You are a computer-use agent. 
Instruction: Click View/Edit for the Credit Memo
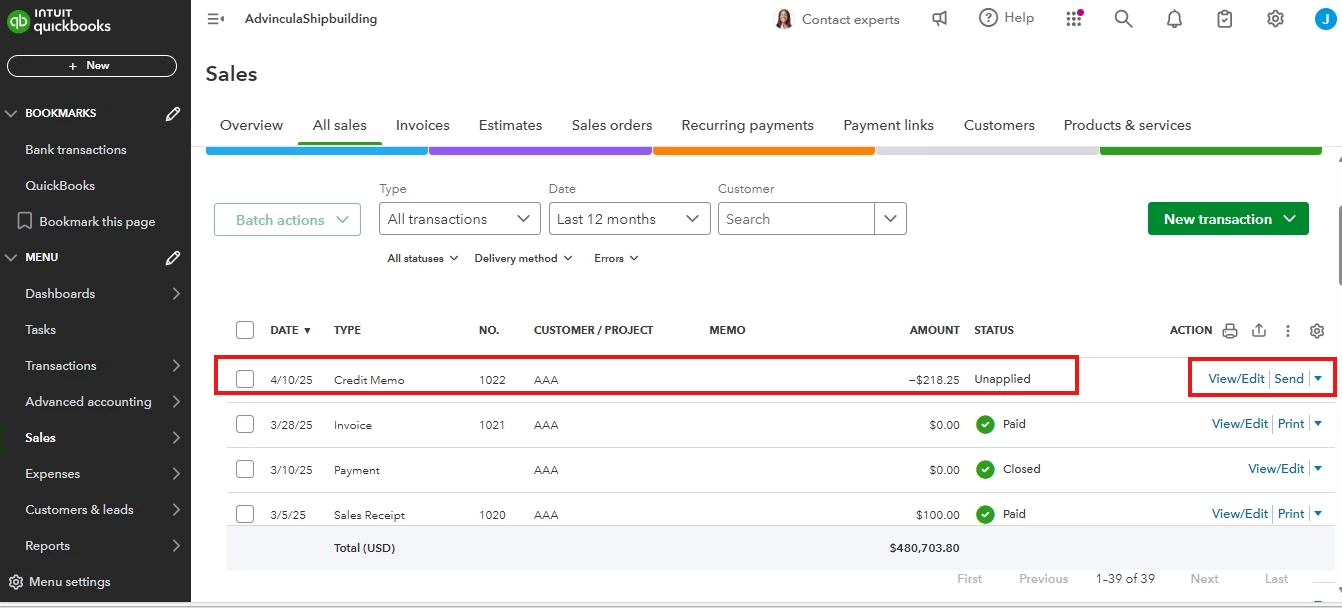tap(1237, 378)
